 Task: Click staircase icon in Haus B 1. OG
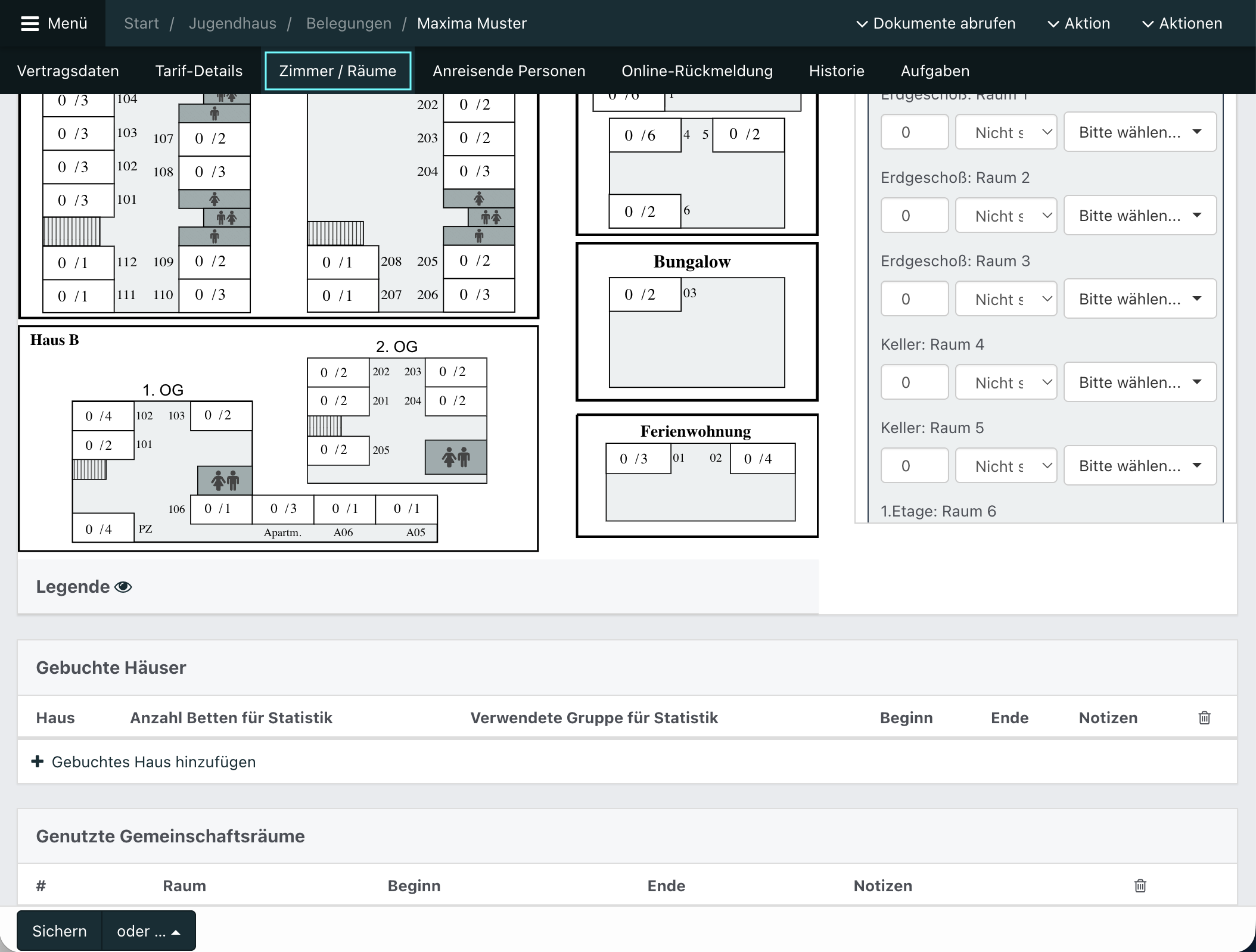tap(89, 469)
